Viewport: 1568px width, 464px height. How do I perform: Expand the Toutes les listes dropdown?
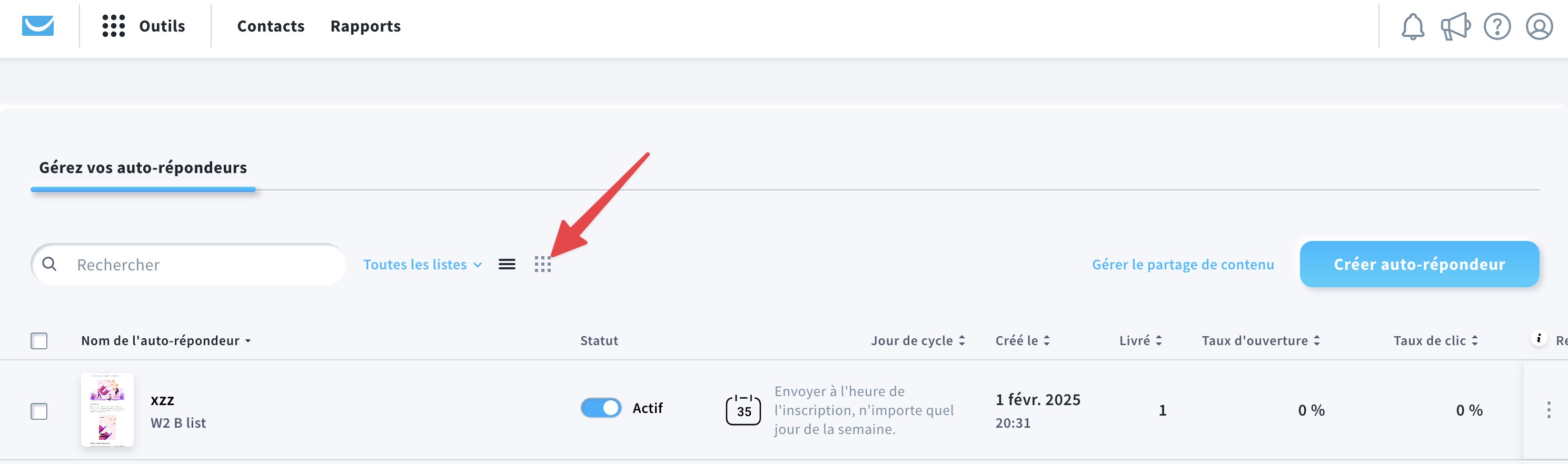tap(422, 265)
